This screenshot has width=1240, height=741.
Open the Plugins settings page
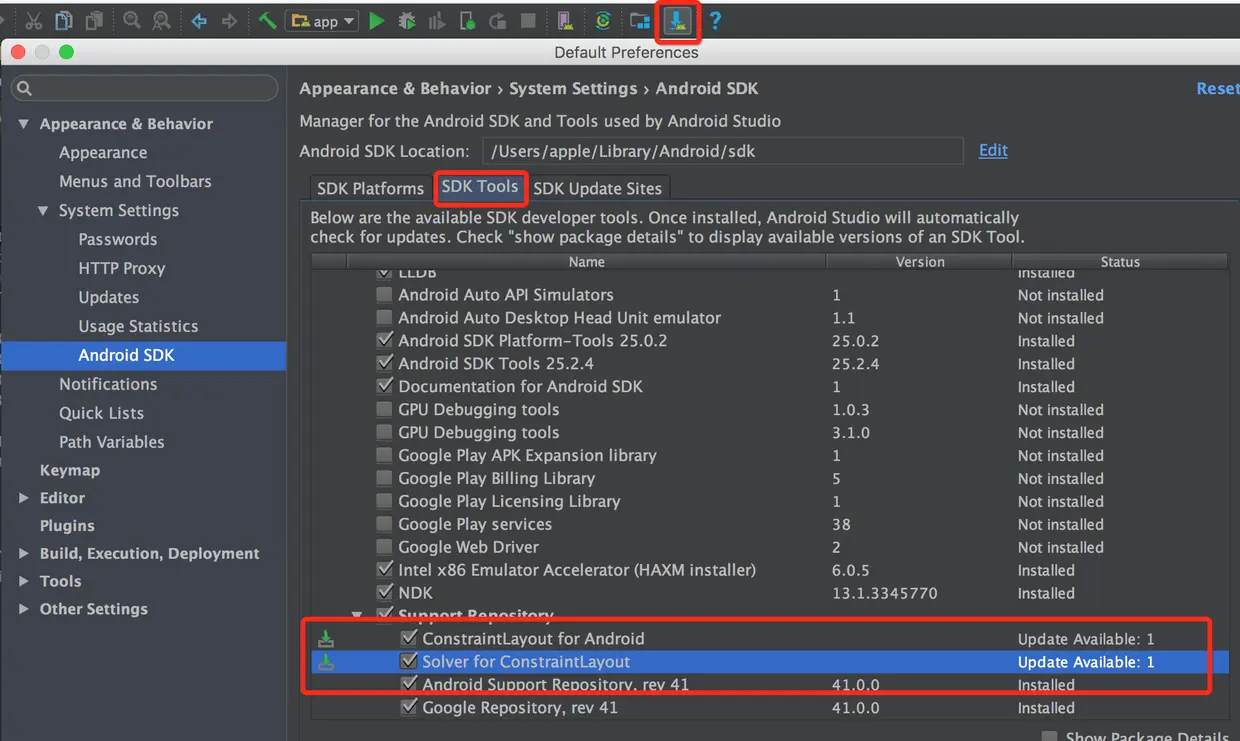point(67,526)
